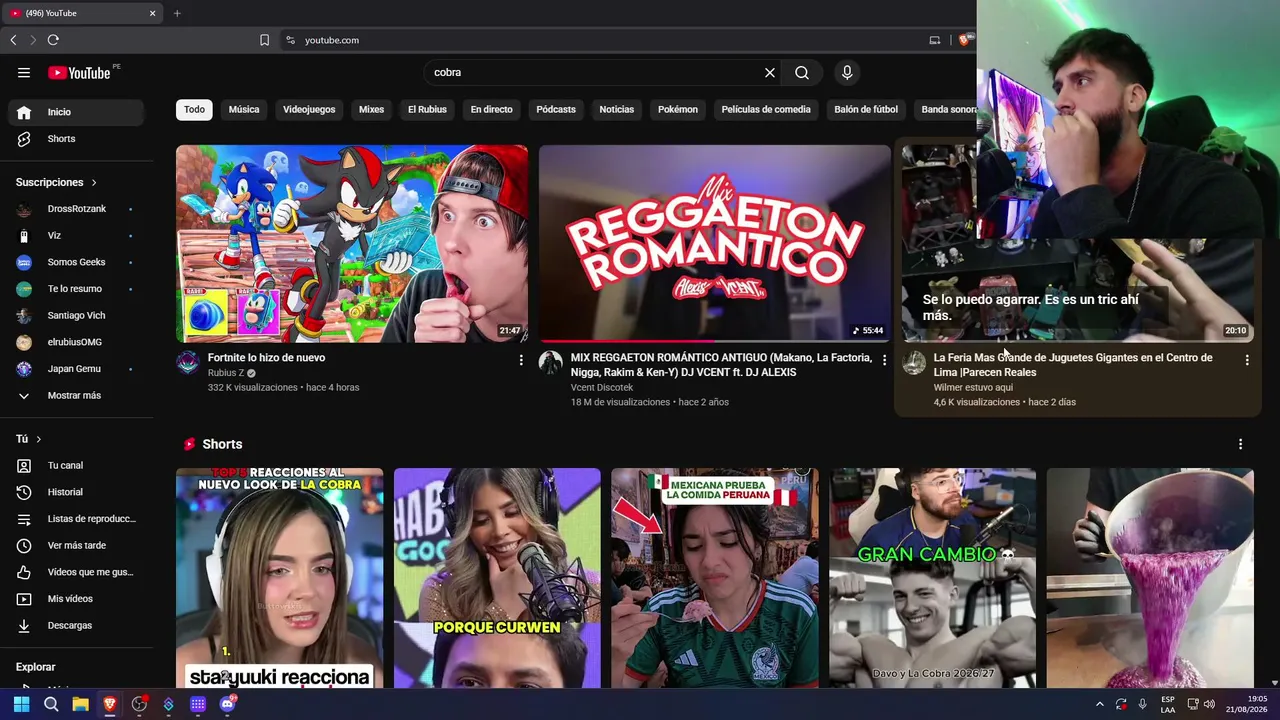This screenshot has width=1280, height=720.
Task: Expand subscriptions with Mostrar más
Action: click(76, 395)
